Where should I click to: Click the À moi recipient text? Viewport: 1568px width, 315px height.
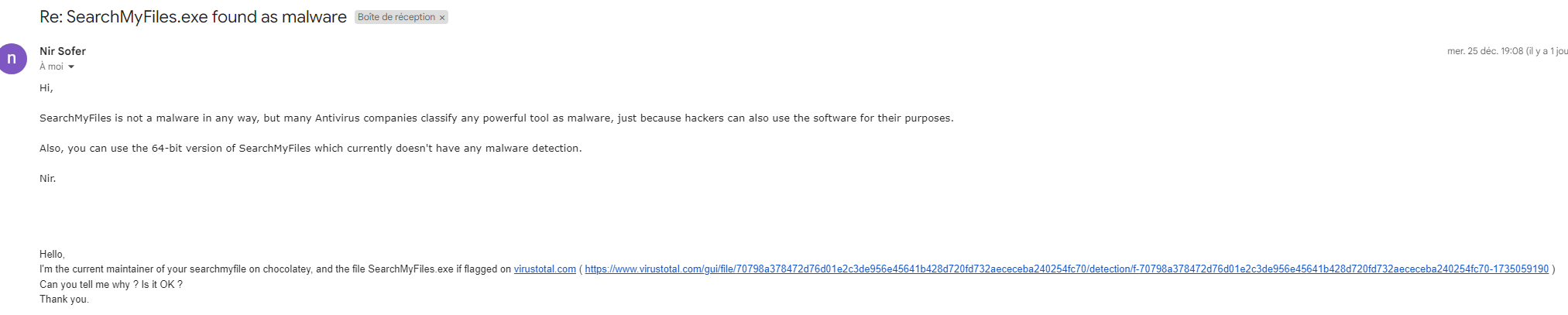click(51, 67)
